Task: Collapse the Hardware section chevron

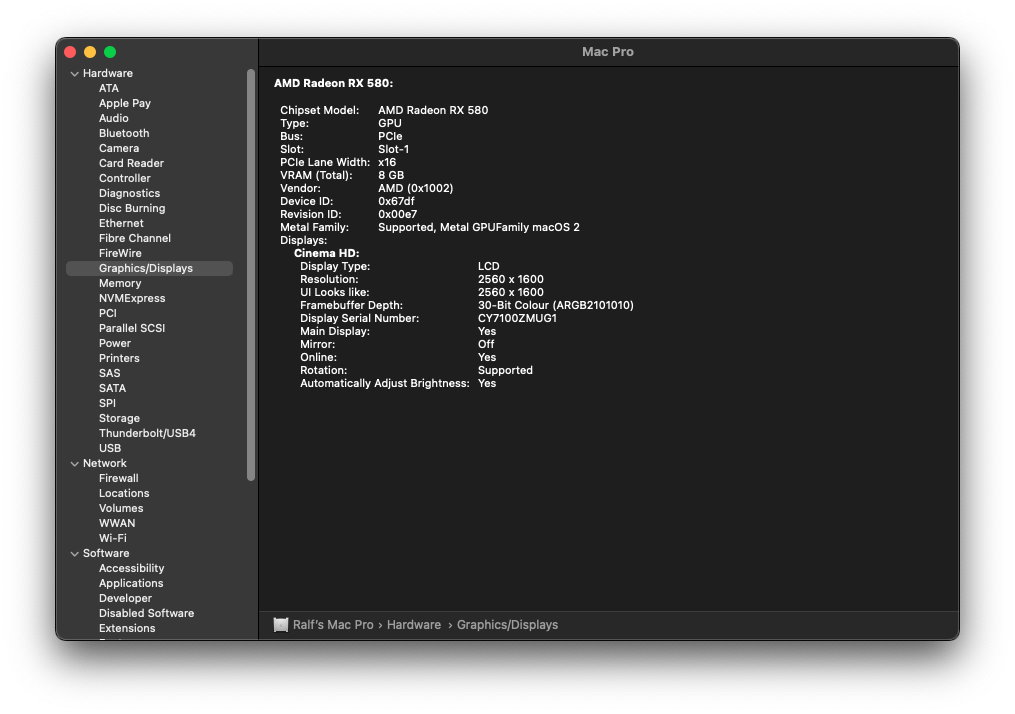Action: click(x=74, y=74)
